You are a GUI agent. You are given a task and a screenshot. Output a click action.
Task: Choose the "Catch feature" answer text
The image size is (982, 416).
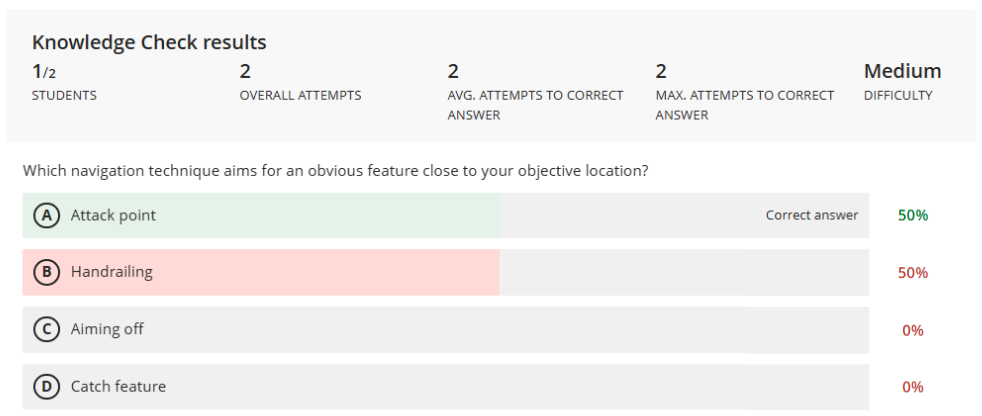[118, 386]
